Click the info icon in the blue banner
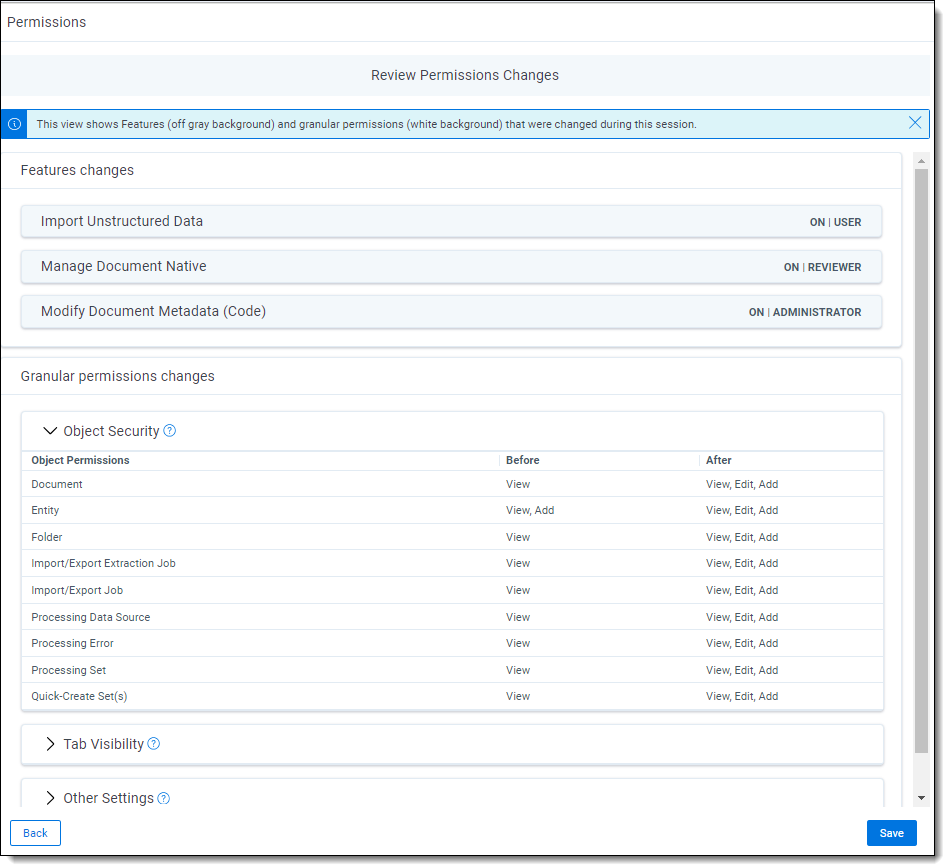Viewport: 943px width, 865px height. click(14, 124)
